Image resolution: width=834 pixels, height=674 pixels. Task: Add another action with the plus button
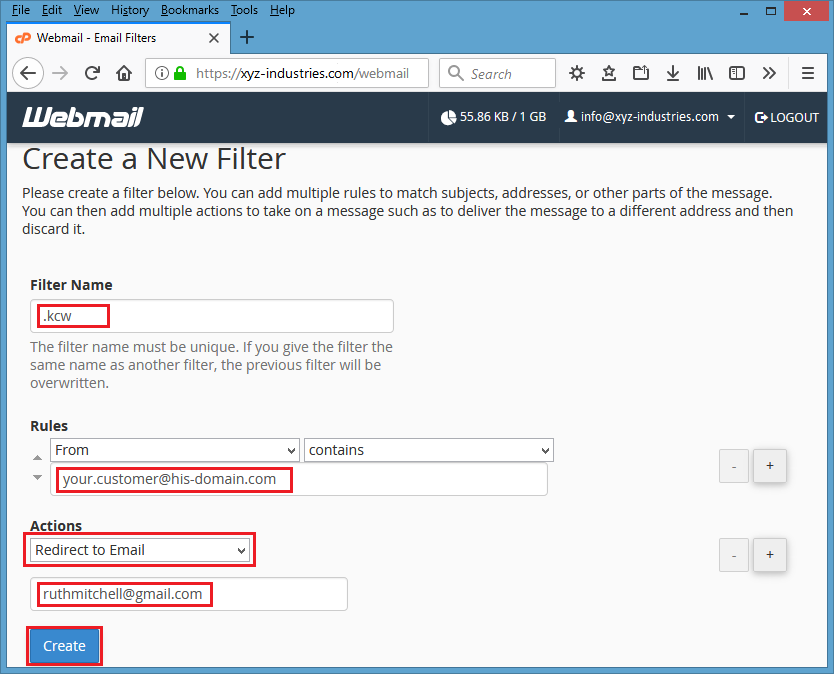[x=770, y=555]
